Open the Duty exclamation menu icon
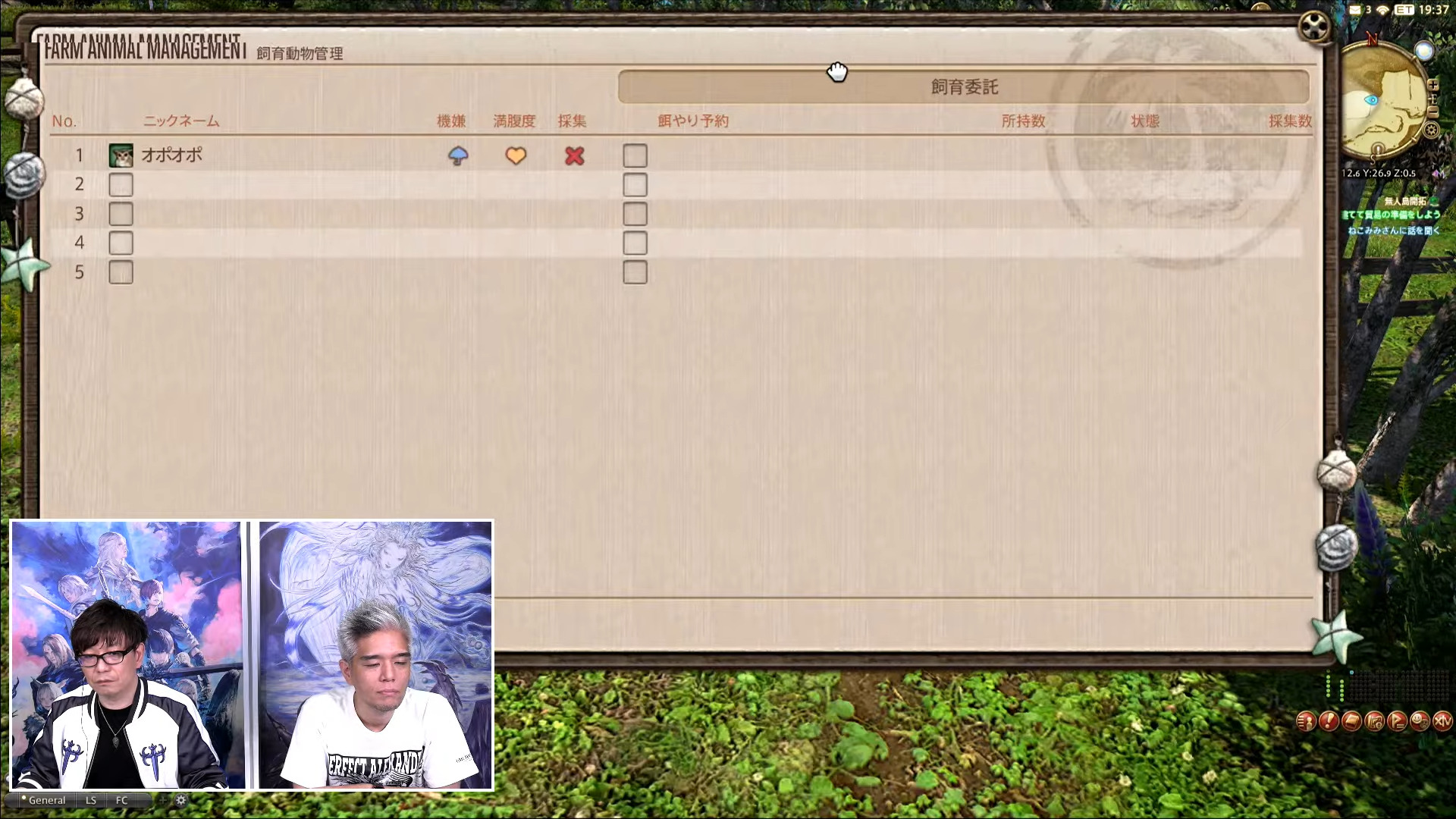1456x819 pixels. point(1329,721)
